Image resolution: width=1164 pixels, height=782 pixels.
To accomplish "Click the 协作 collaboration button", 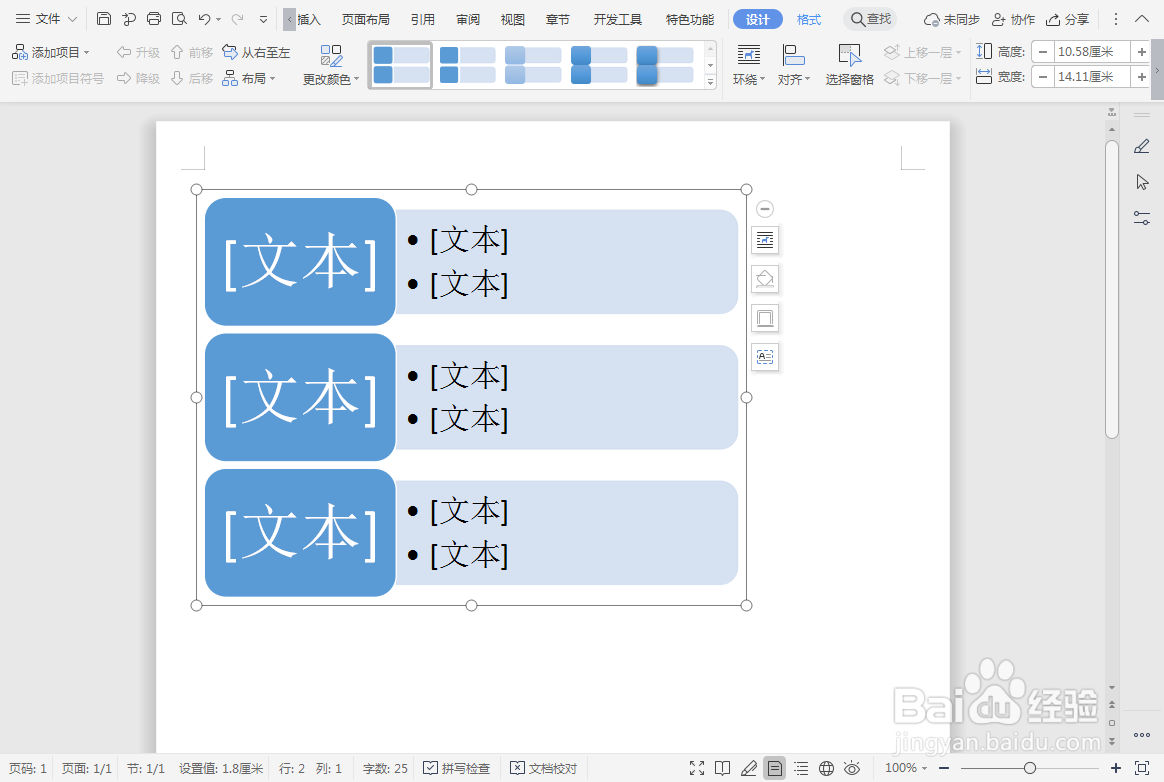I will pos(1013,19).
